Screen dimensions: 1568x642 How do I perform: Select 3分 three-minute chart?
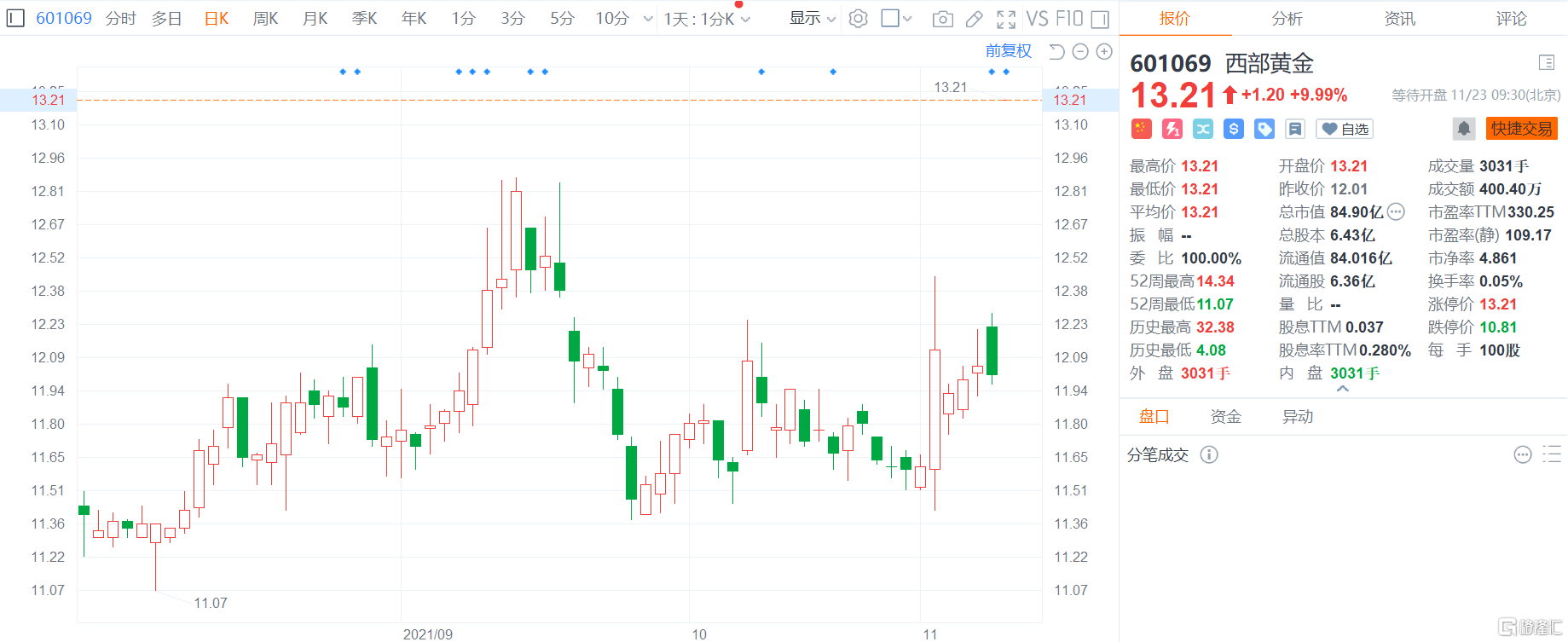coord(513,18)
